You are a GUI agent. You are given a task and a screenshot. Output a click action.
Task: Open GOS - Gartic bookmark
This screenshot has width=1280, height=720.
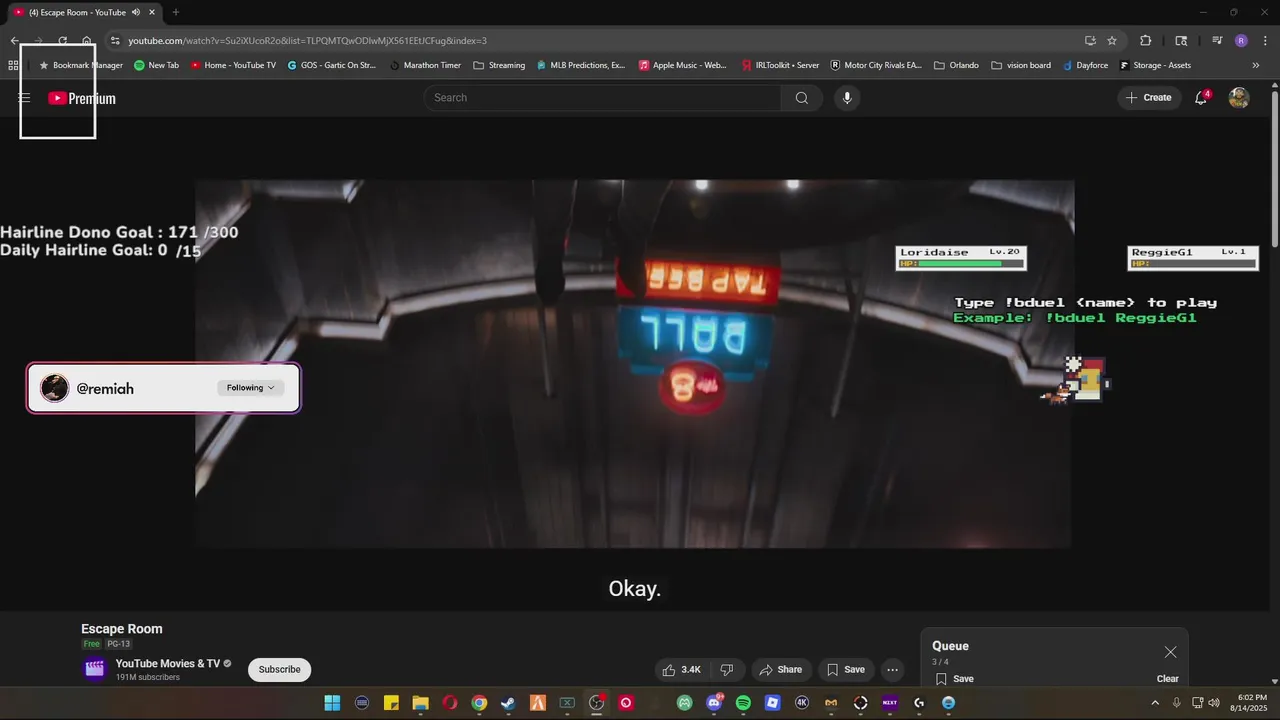click(x=331, y=65)
